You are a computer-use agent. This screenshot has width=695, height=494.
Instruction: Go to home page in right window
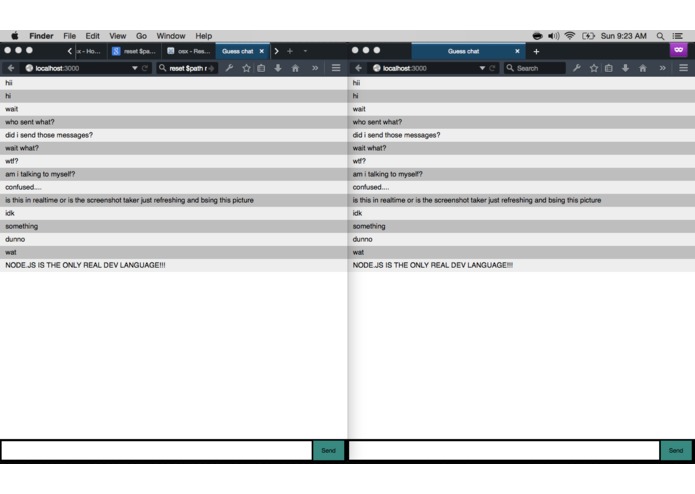coord(643,68)
